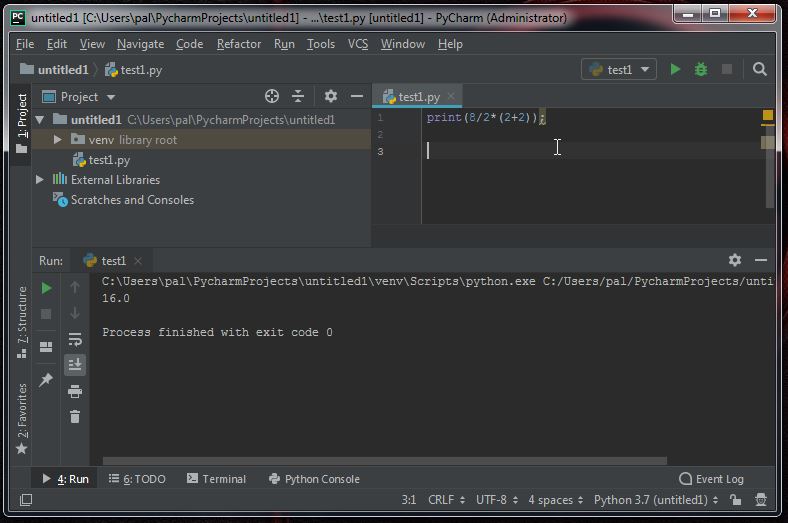The image size is (788, 523).
Task: Clear output with the trash icon
Action: point(75,416)
